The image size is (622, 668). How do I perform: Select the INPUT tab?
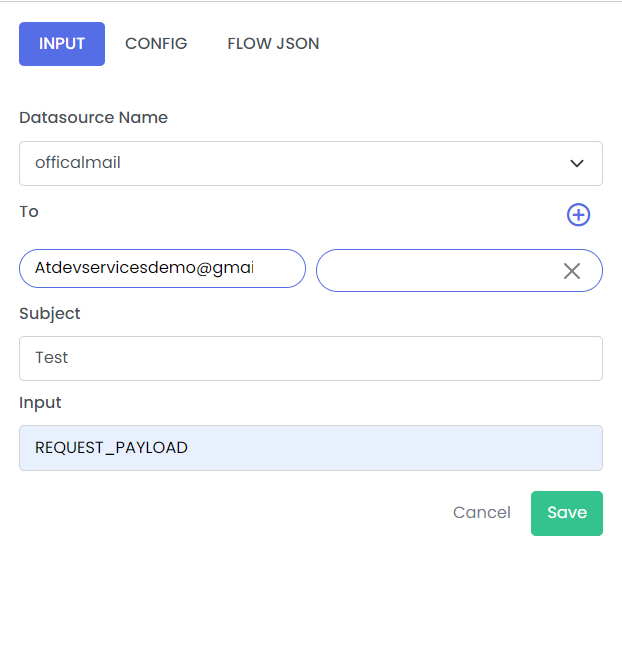point(62,44)
